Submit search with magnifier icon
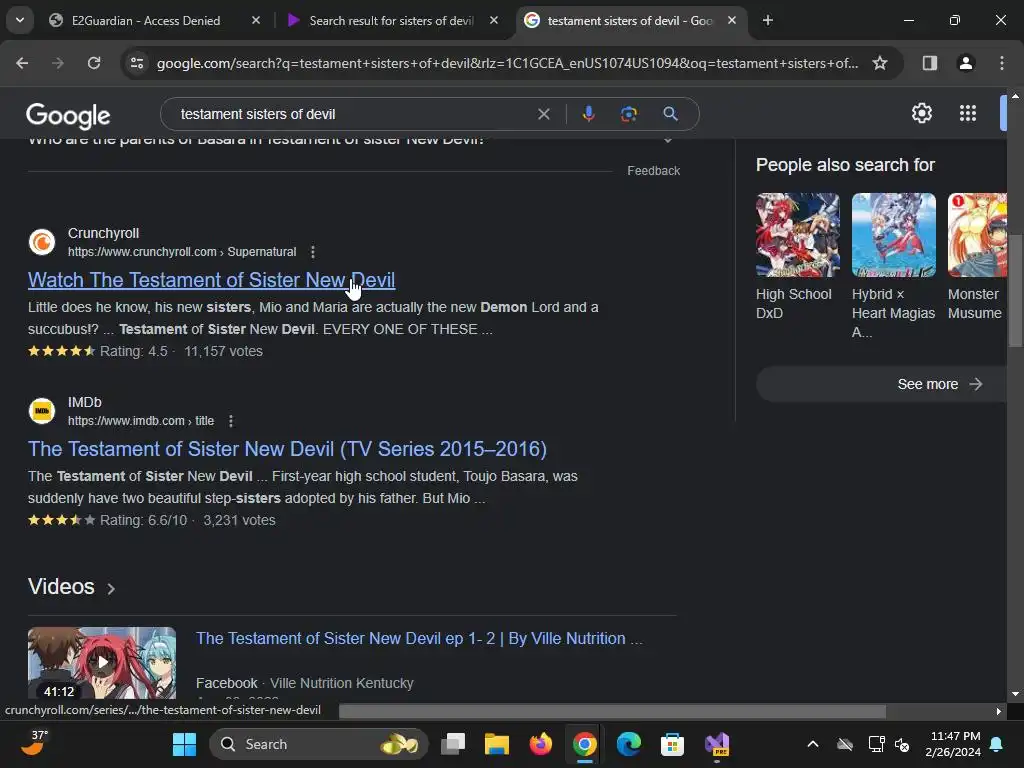The height and width of the screenshot is (768, 1024). tap(670, 114)
